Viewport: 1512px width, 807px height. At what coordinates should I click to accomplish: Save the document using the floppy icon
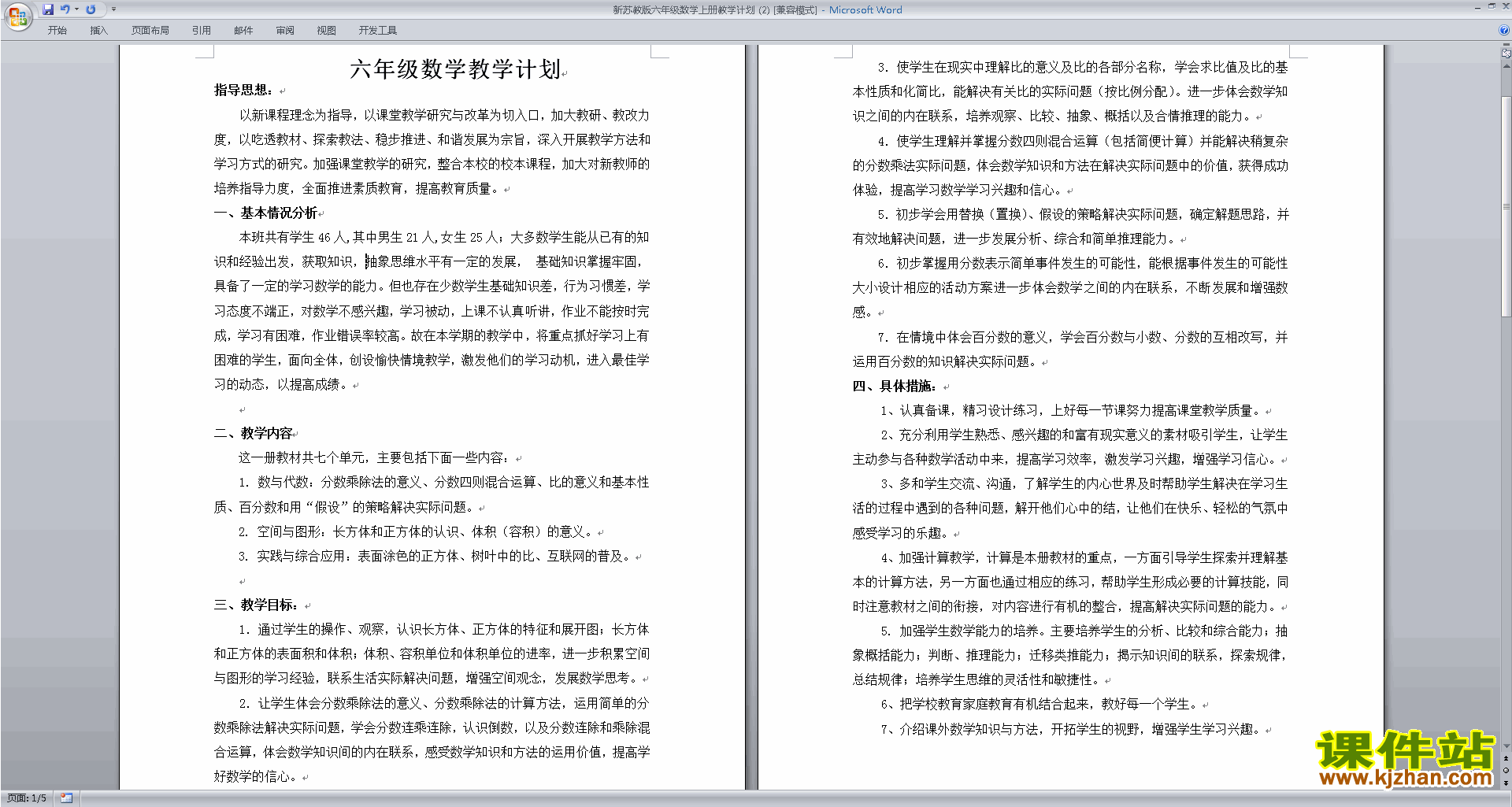pyautogui.click(x=48, y=9)
